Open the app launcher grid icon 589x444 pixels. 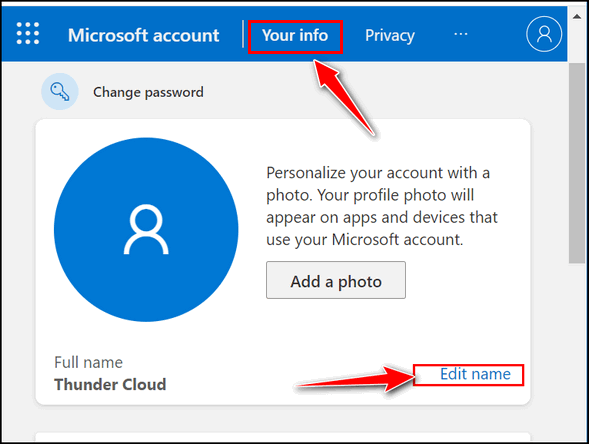click(x=28, y=33)
